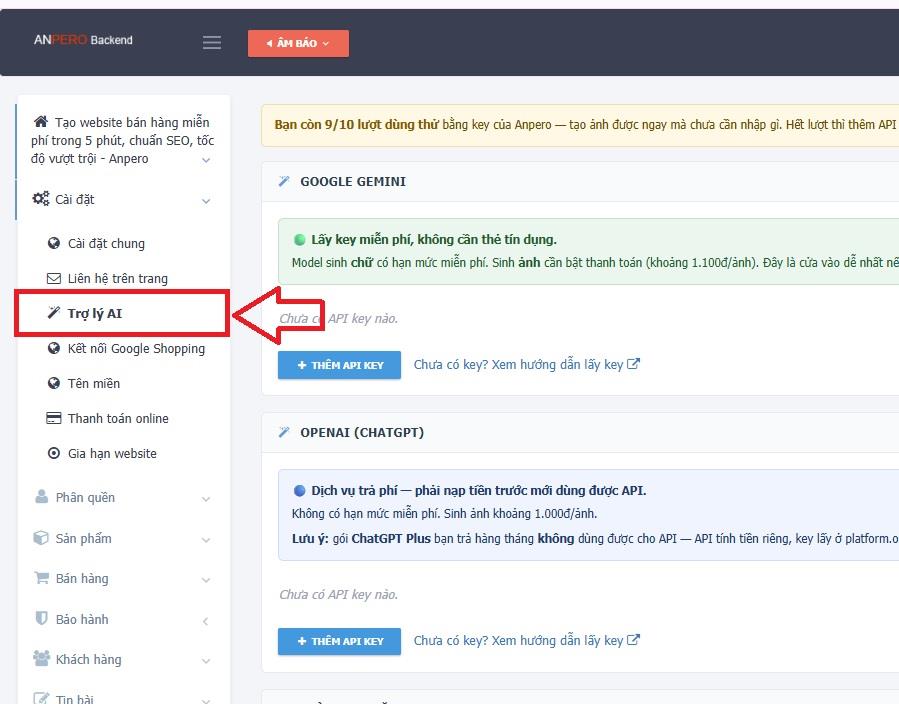Click the external link icon in Gemini guide

633,363
